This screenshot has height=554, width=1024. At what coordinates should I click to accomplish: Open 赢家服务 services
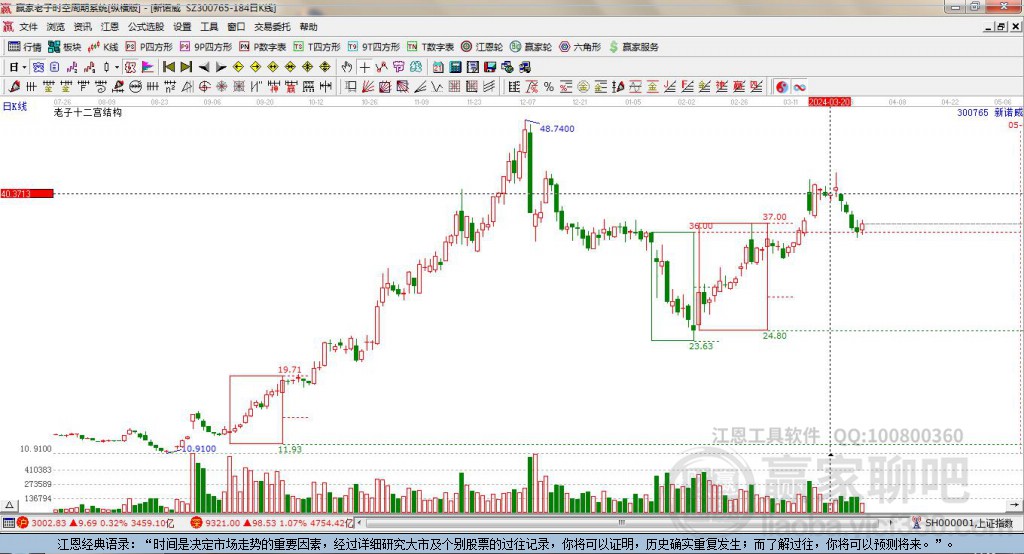click(633, 47)
